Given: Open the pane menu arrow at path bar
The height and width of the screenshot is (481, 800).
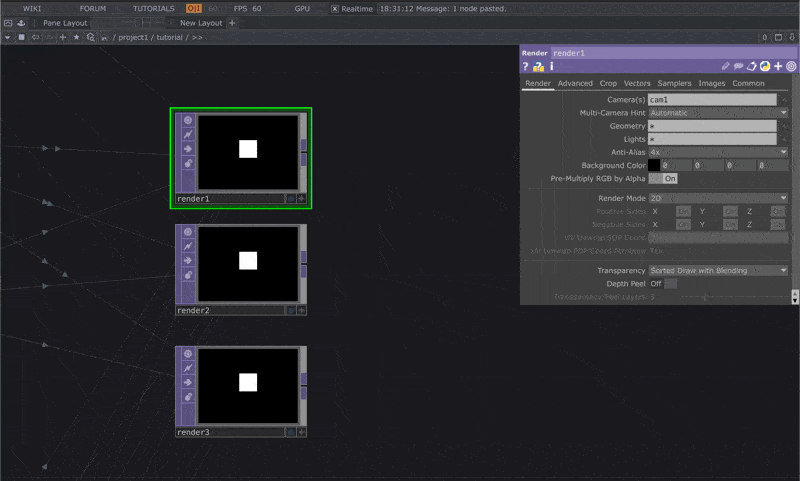Looking at the screenshot, I should pyautogui.click(x=7, y=37).
